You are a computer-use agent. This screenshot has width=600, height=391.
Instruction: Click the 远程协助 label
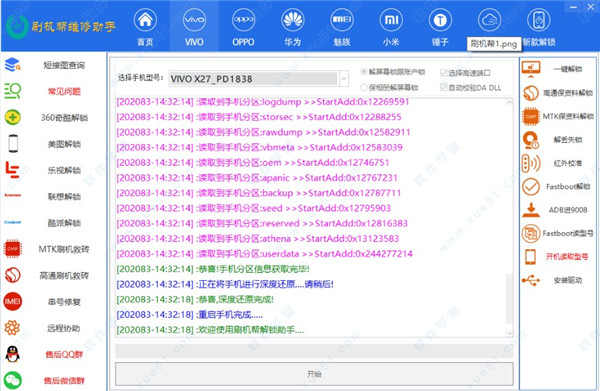[x=64, y=328]
